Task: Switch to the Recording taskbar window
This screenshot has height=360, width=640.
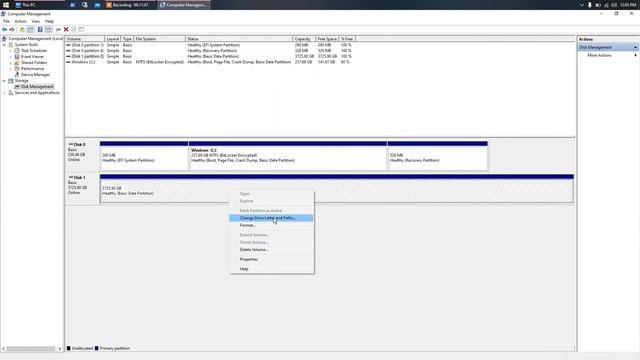Action: pyautogui.click(x=130, y=5)
